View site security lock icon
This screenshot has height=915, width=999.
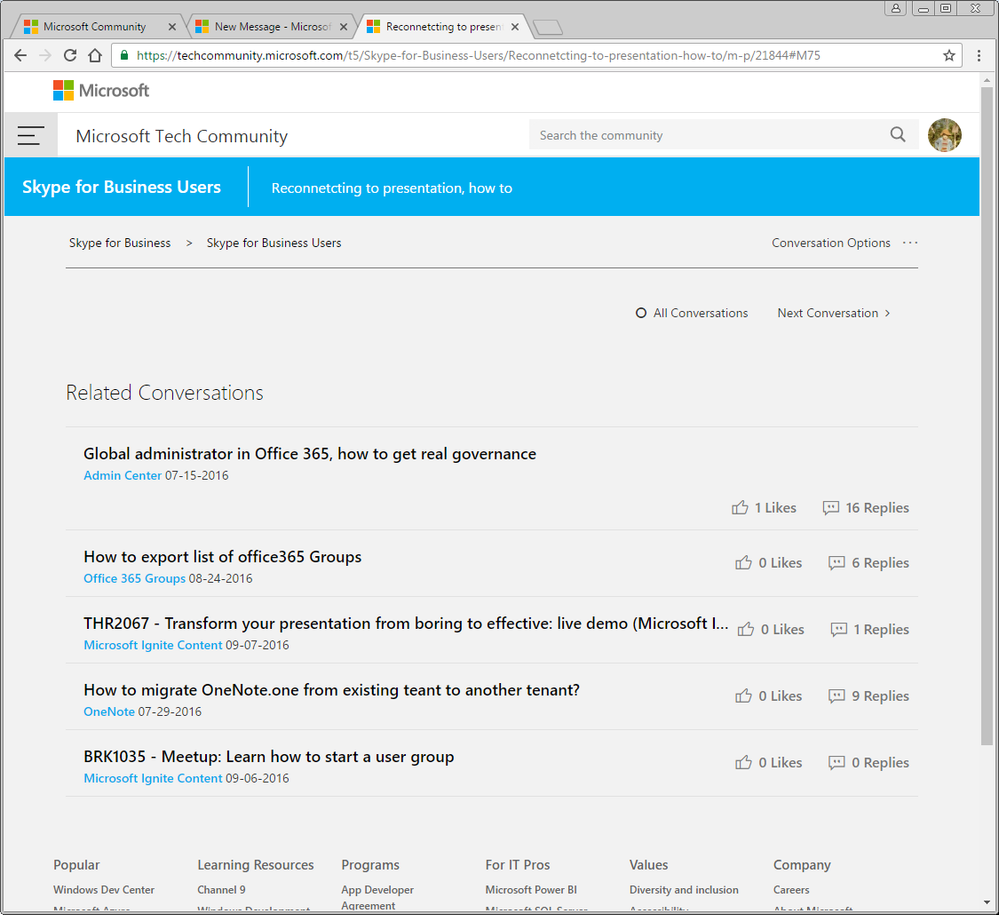click(124, 55)
